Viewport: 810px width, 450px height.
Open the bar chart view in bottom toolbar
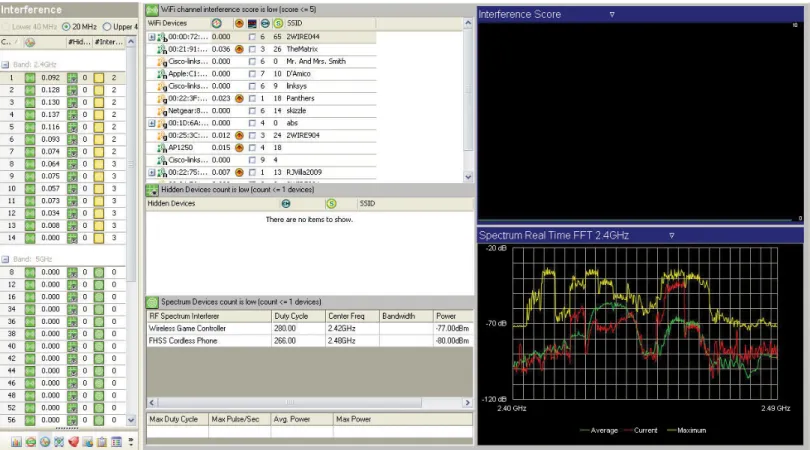pyautogui.click(x=16, y=442)
